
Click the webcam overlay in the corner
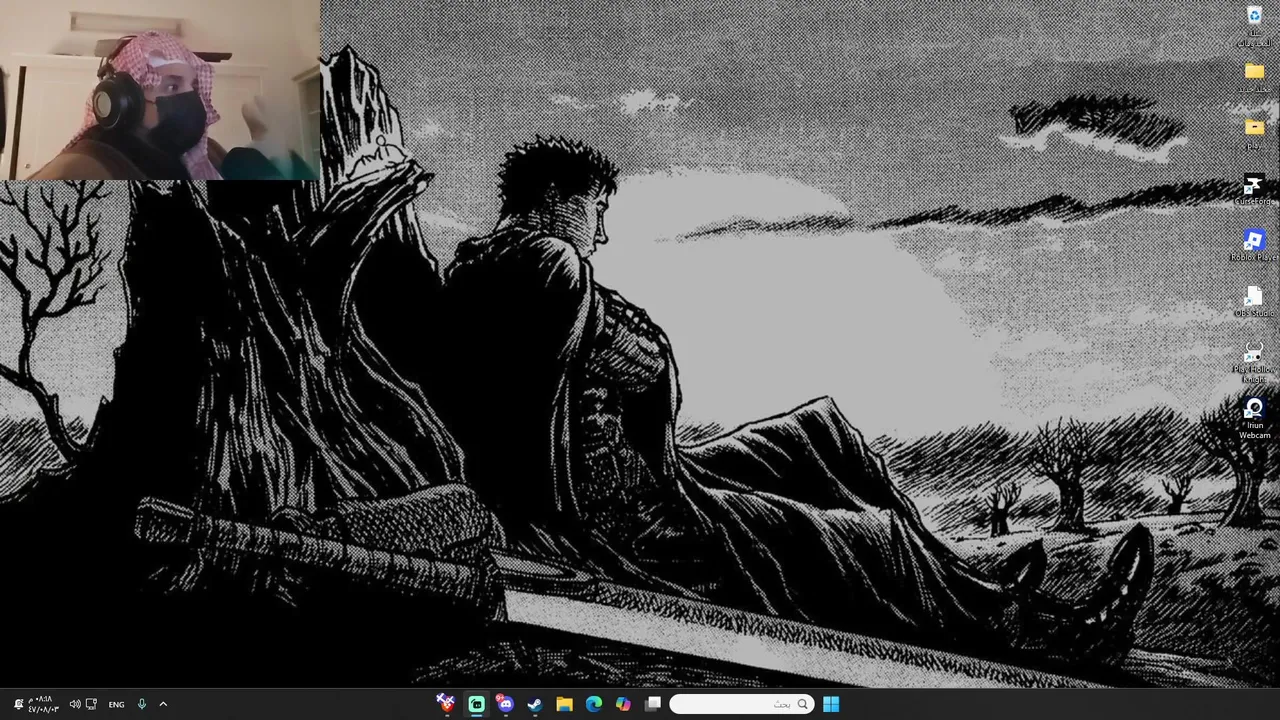pyautogui.click(x=160, y=90)
